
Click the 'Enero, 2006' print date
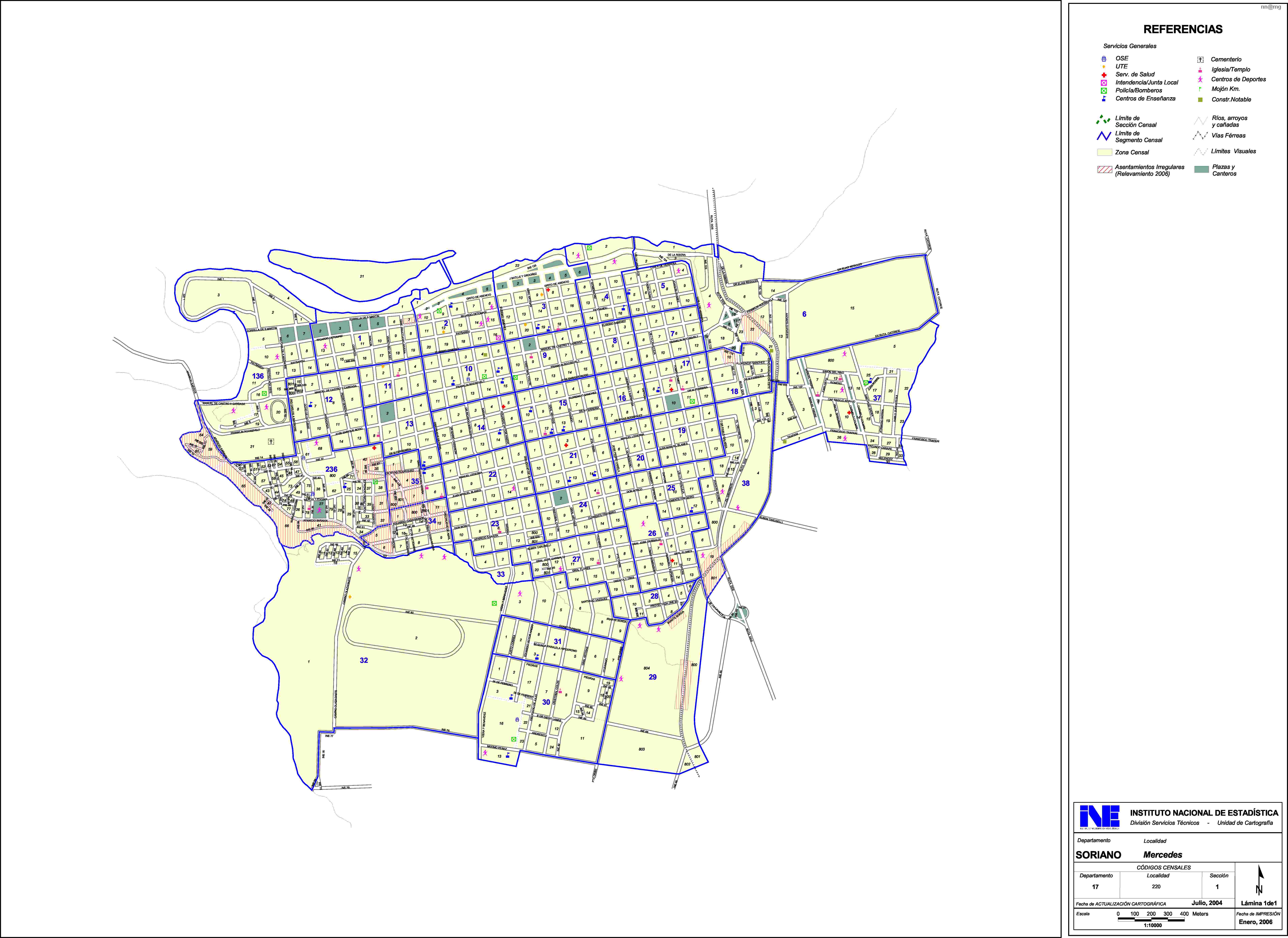click(1256, 922)
